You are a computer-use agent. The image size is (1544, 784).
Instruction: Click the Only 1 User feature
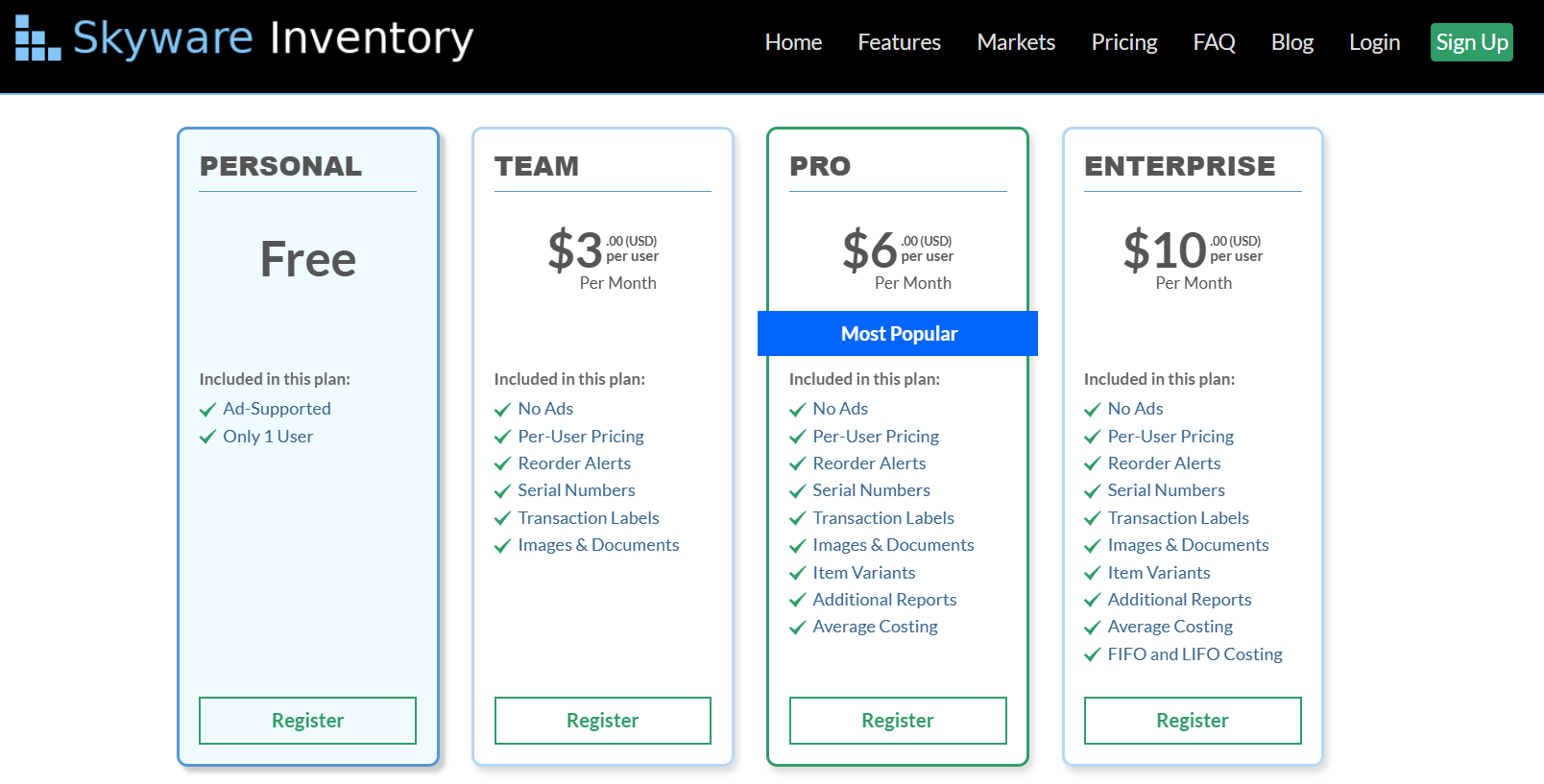click(x=268, y=437)
